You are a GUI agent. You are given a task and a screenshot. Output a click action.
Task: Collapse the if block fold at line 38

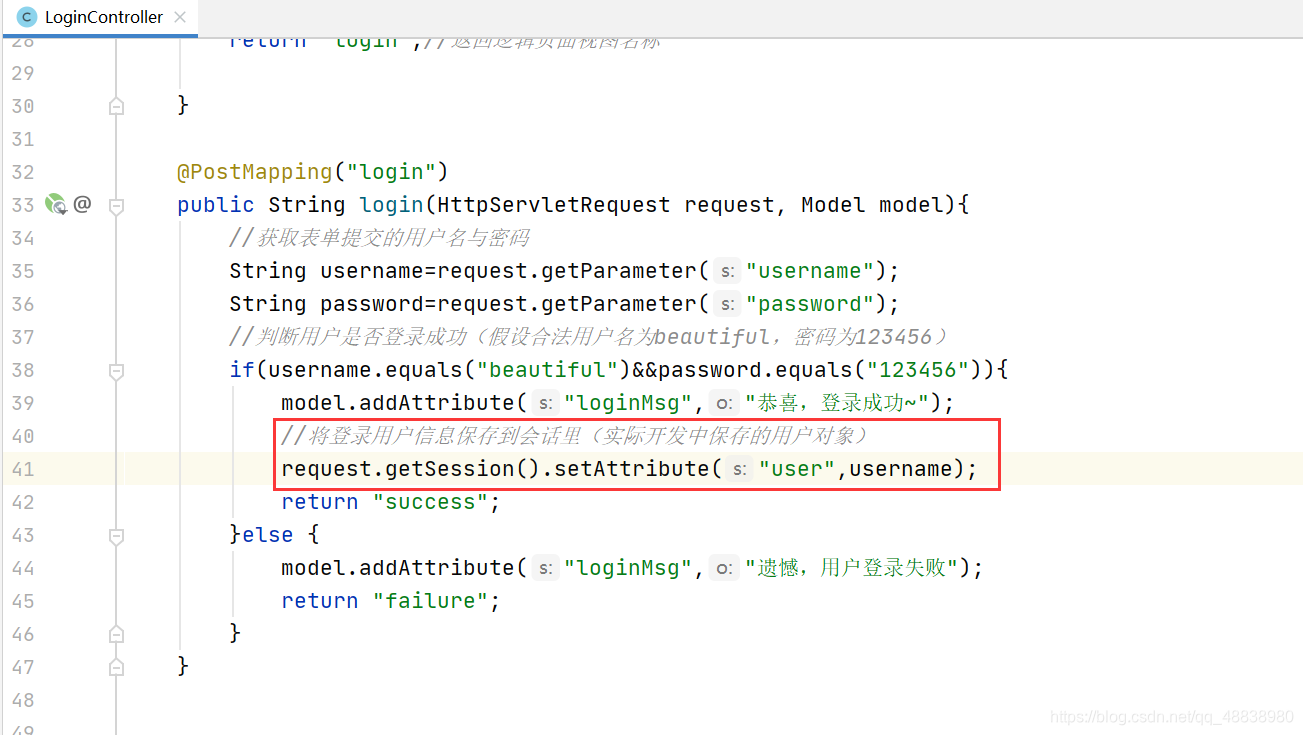116,370
